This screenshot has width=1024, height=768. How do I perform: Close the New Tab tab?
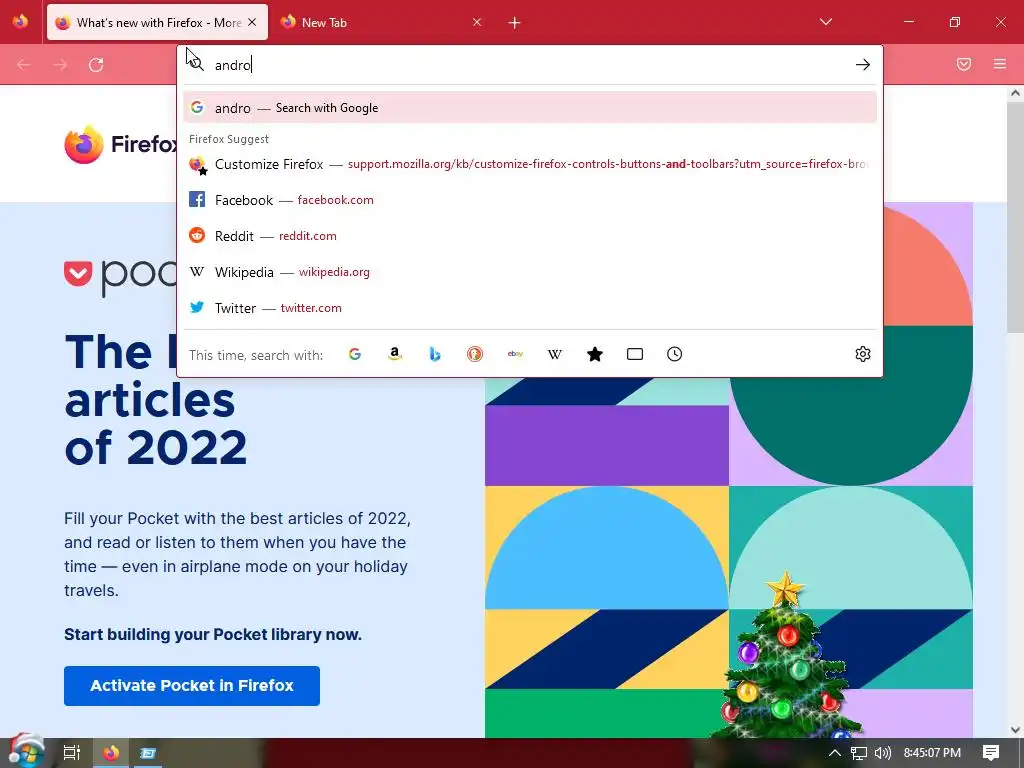[x=477, y=22]
